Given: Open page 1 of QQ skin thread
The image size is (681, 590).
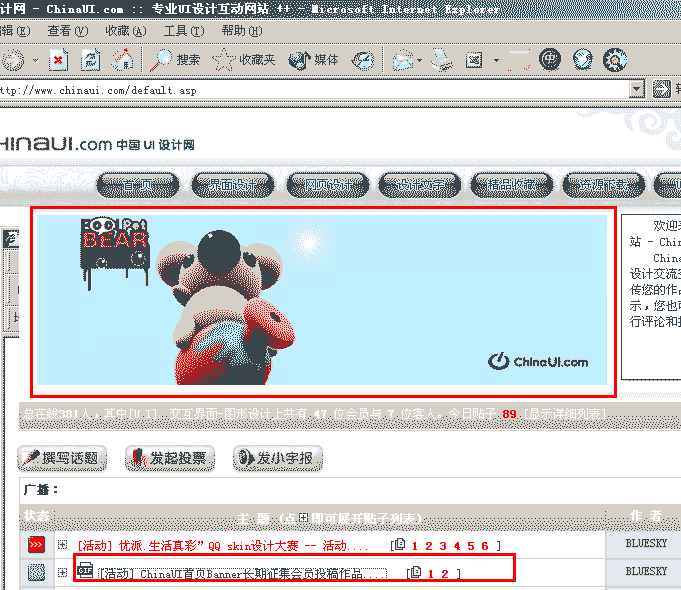Looking at the screenshot, I should coord(415,546).
